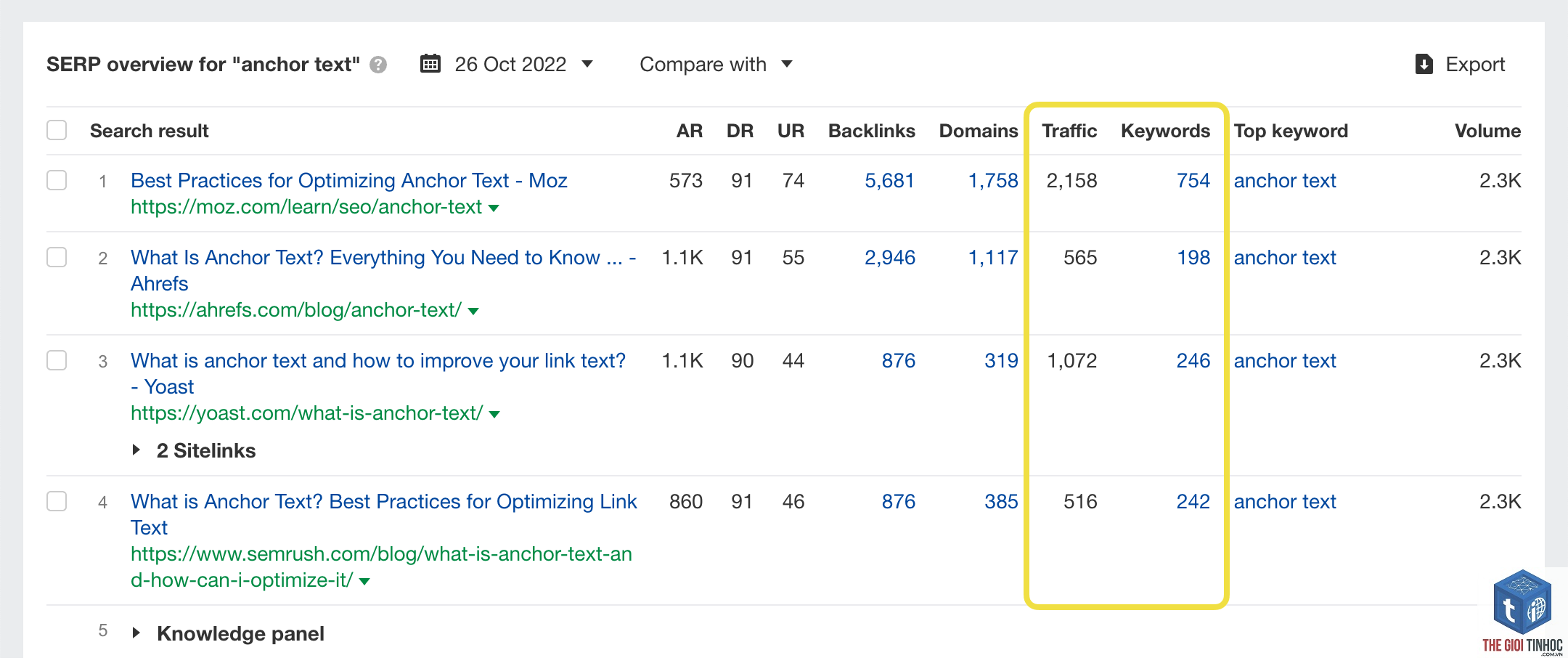
Task: Click the Semrush AR value 860
Action: click(686, 501)
